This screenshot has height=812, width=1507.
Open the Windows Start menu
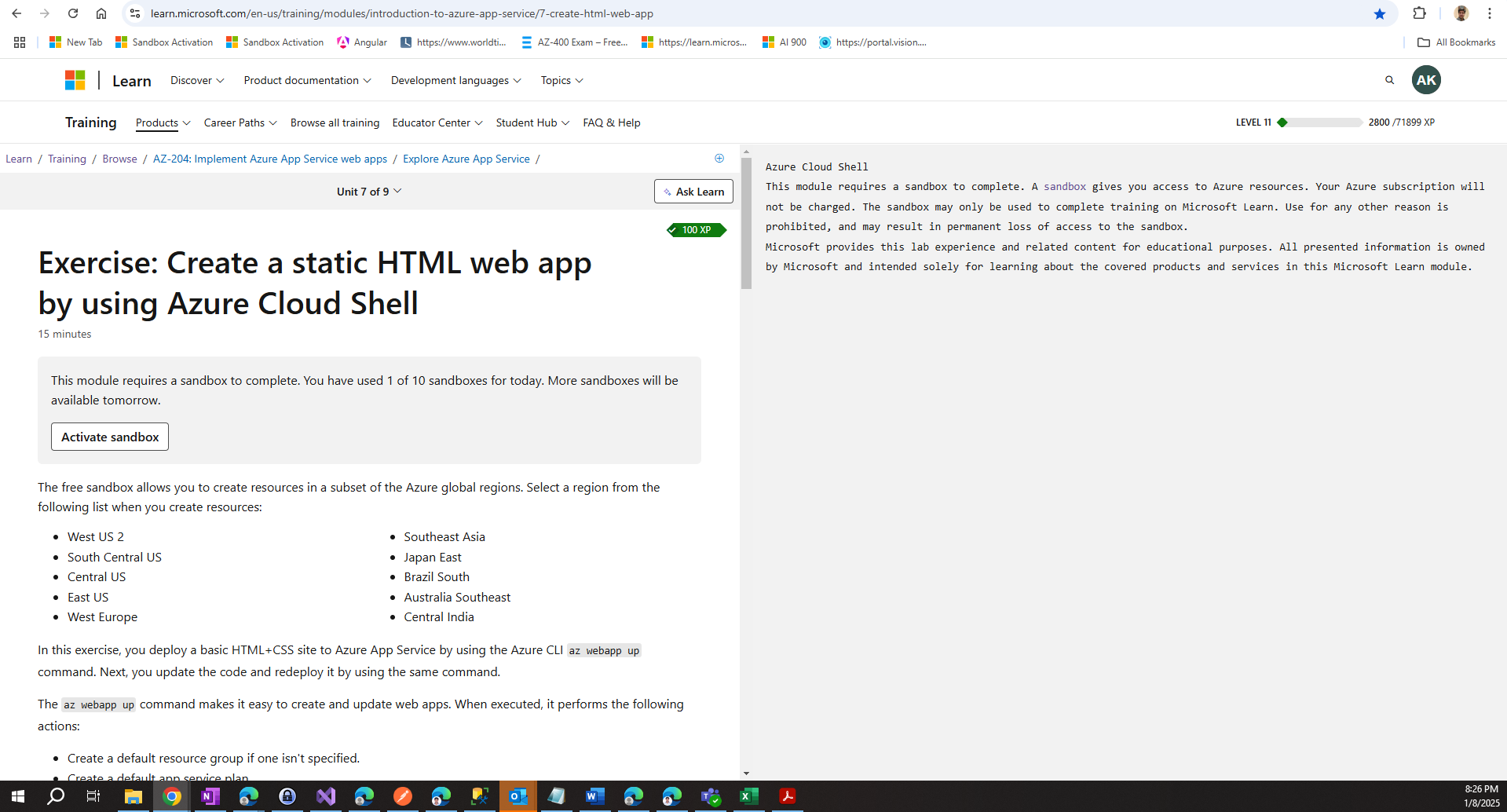(18, 796)
